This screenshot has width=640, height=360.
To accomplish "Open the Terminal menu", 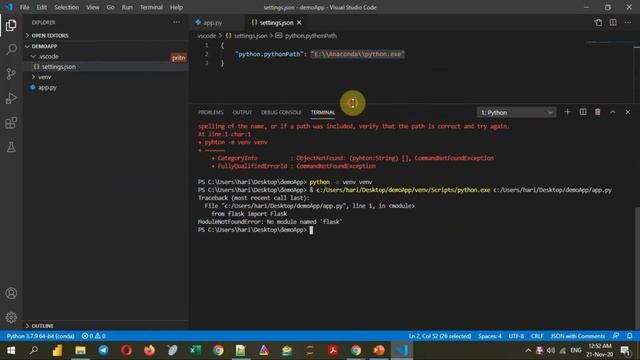I will click(151, 7).
